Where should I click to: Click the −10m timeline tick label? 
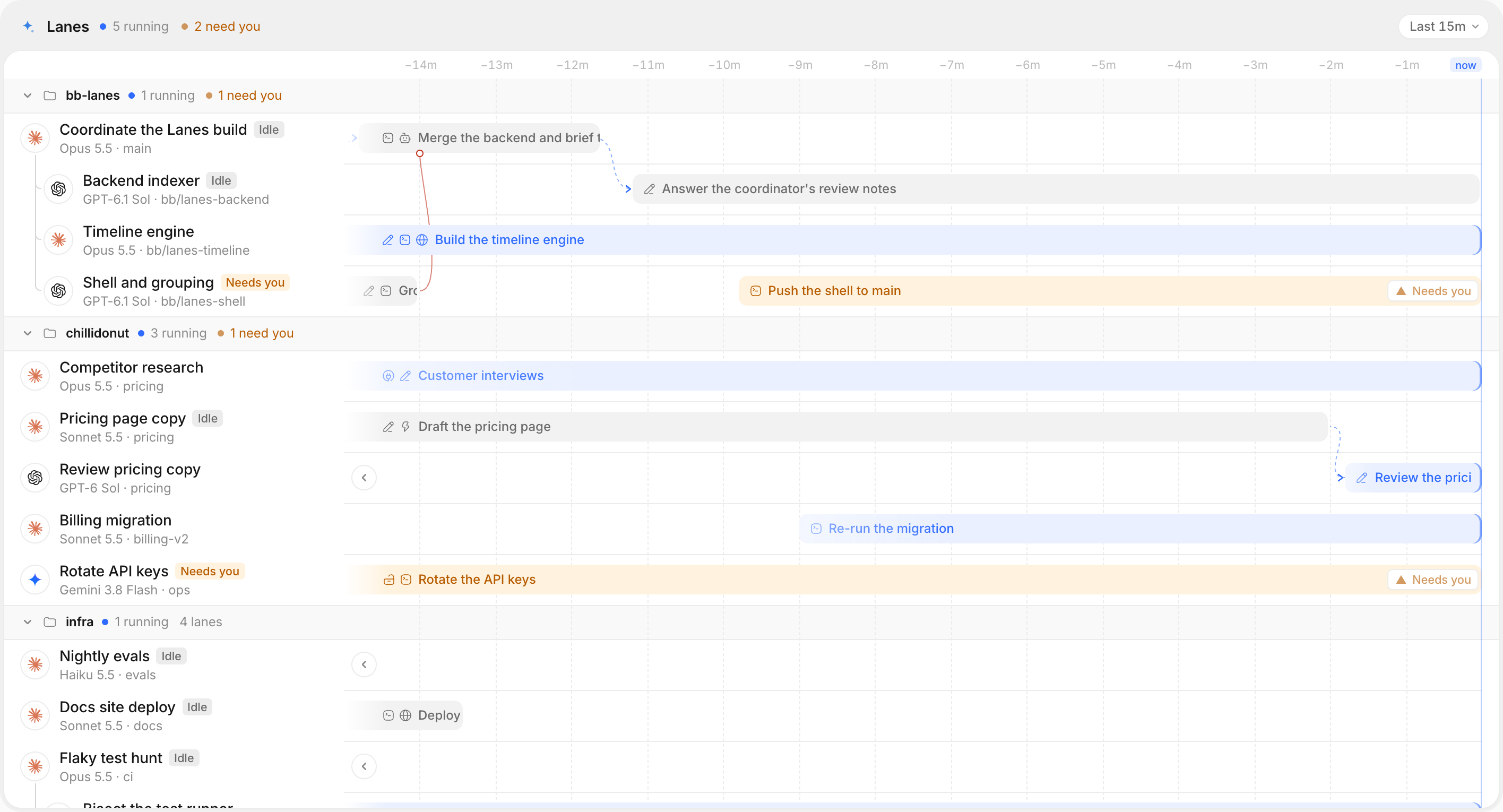(724, 65)
